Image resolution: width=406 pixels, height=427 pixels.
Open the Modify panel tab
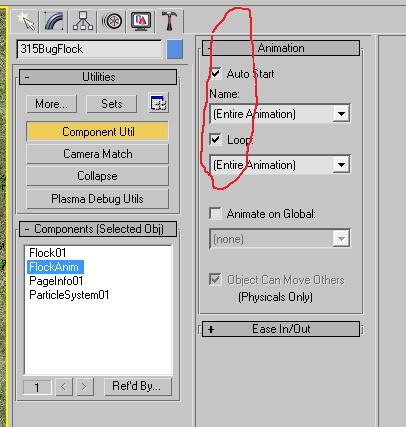54,21
